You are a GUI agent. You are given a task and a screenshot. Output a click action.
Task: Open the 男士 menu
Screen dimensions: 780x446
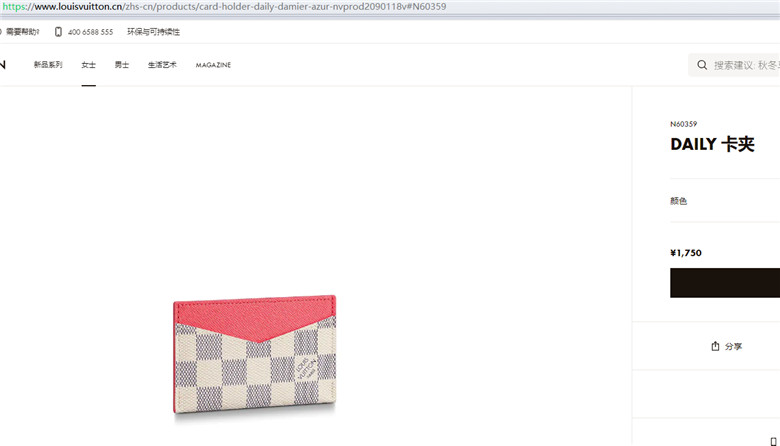tap(122, 65)
